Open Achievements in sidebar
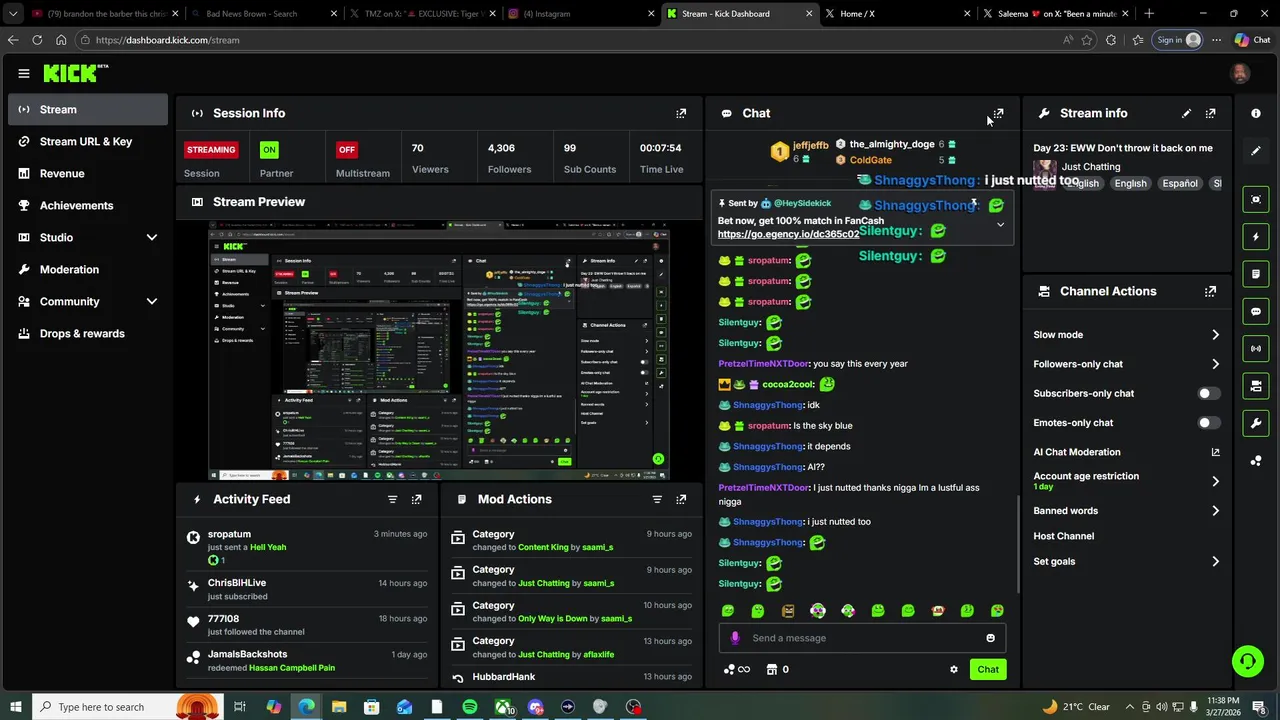 coord(88,205)
